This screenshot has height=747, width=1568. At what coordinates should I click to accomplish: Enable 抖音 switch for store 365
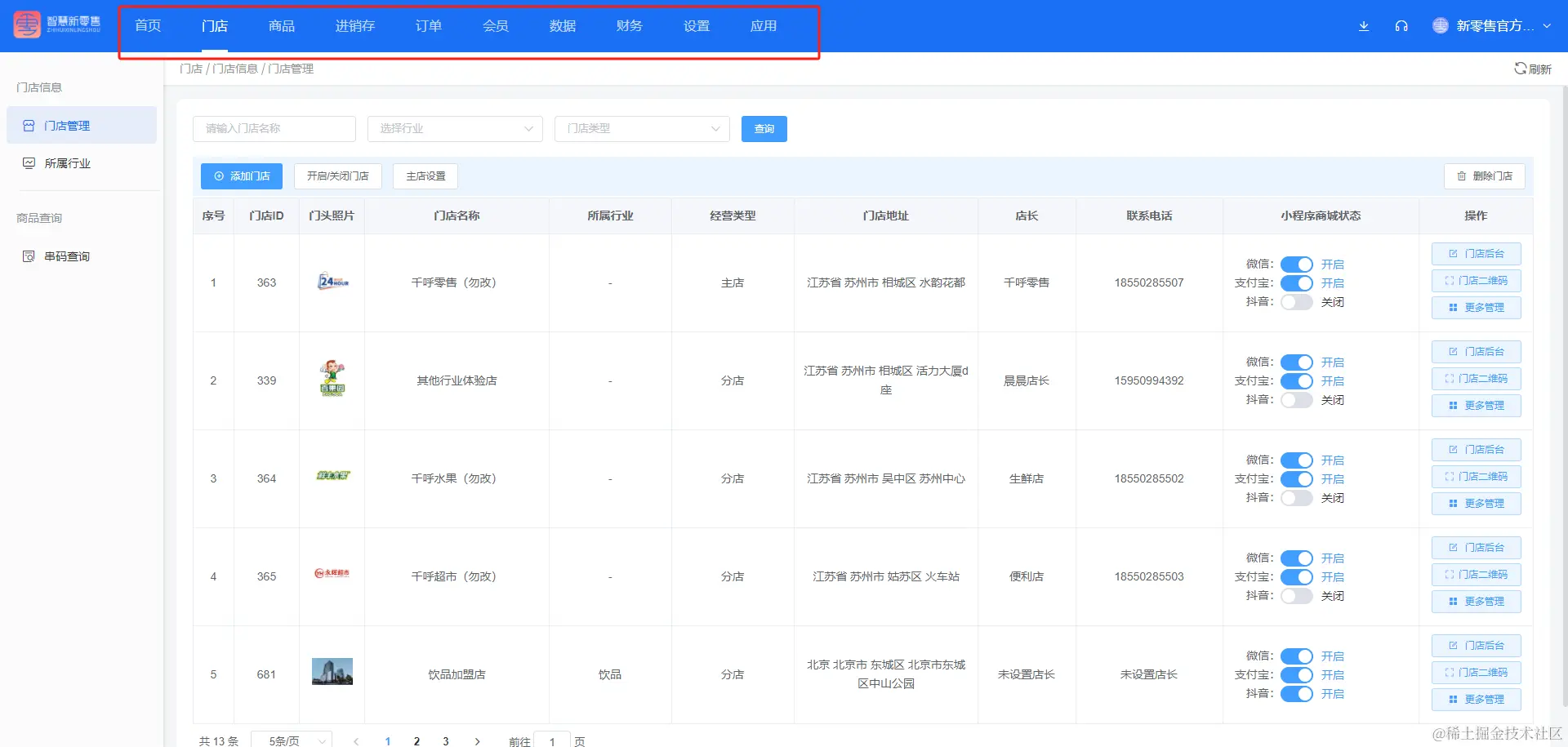(1297, 596)
